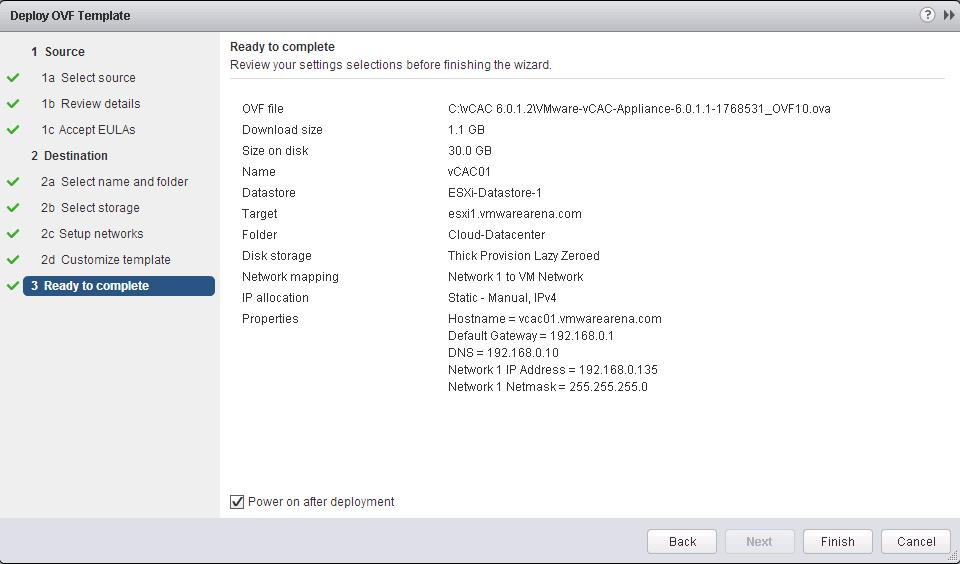Click Thick Provision Lazy Zeroed value
The image size is (960, 564).
pyautogui.click(x=524, y=256)
